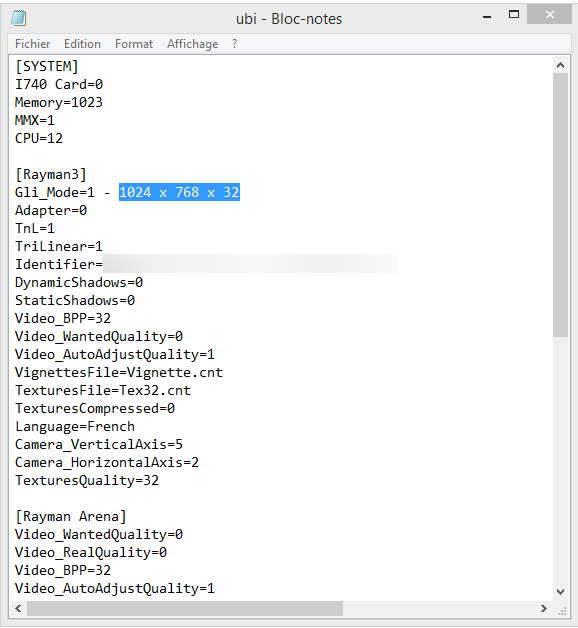Open the Affichage menu
Screen dimensions: 578x628
click(x=193, y=44)
